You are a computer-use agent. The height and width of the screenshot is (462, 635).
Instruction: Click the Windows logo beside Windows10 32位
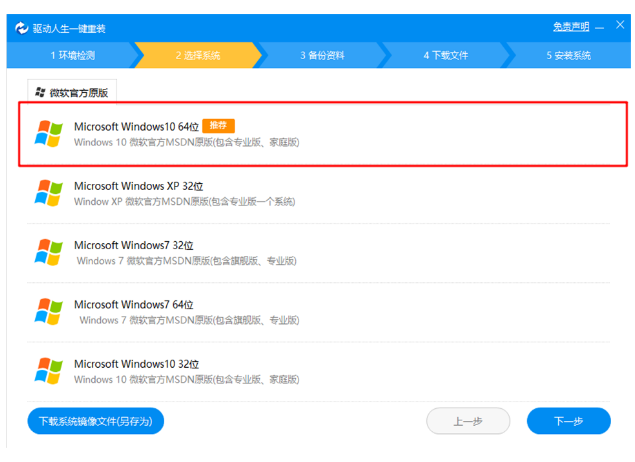(x=48, y=370)
